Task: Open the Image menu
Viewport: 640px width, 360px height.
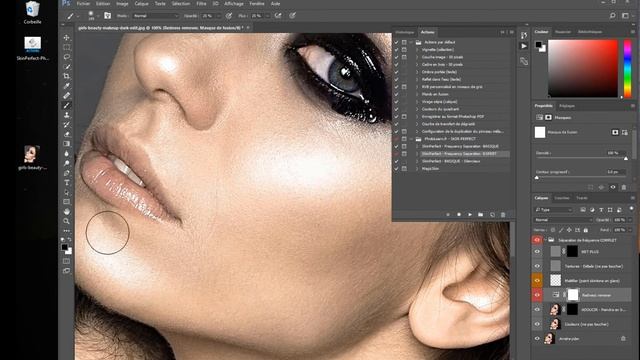Action: (x=122, y=4)
